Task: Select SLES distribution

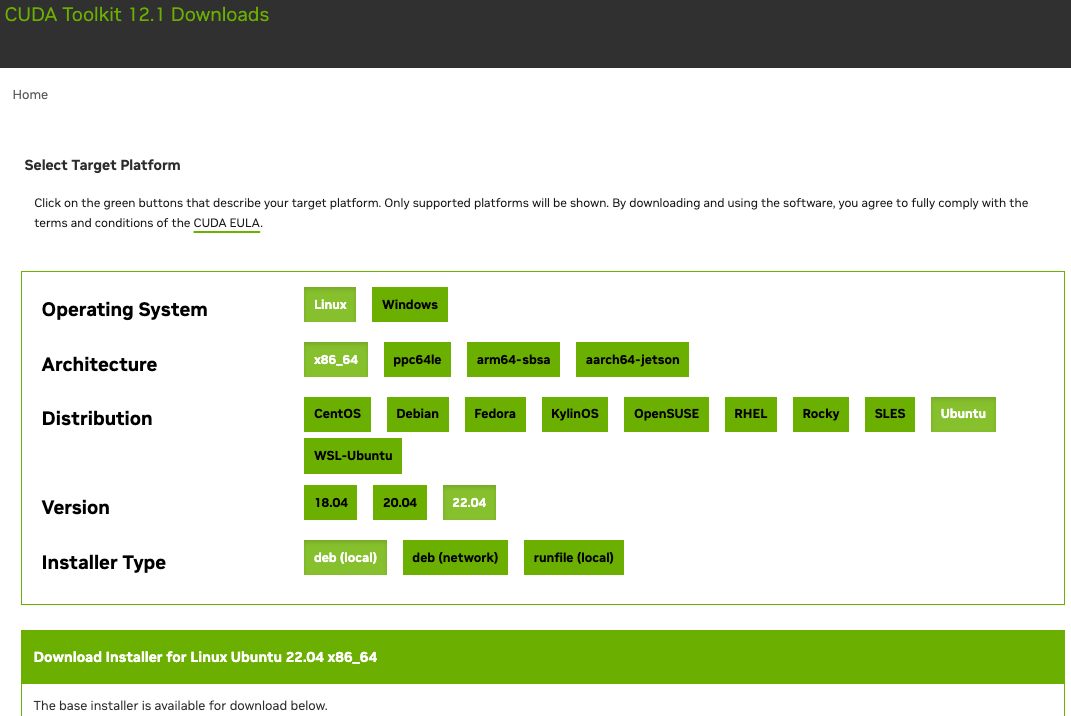Action: tap(890, 414)
